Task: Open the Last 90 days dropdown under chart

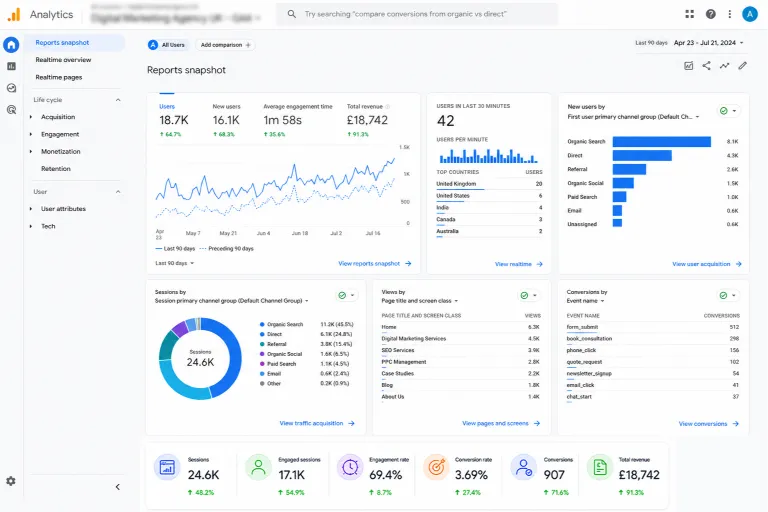Action: 175,263
